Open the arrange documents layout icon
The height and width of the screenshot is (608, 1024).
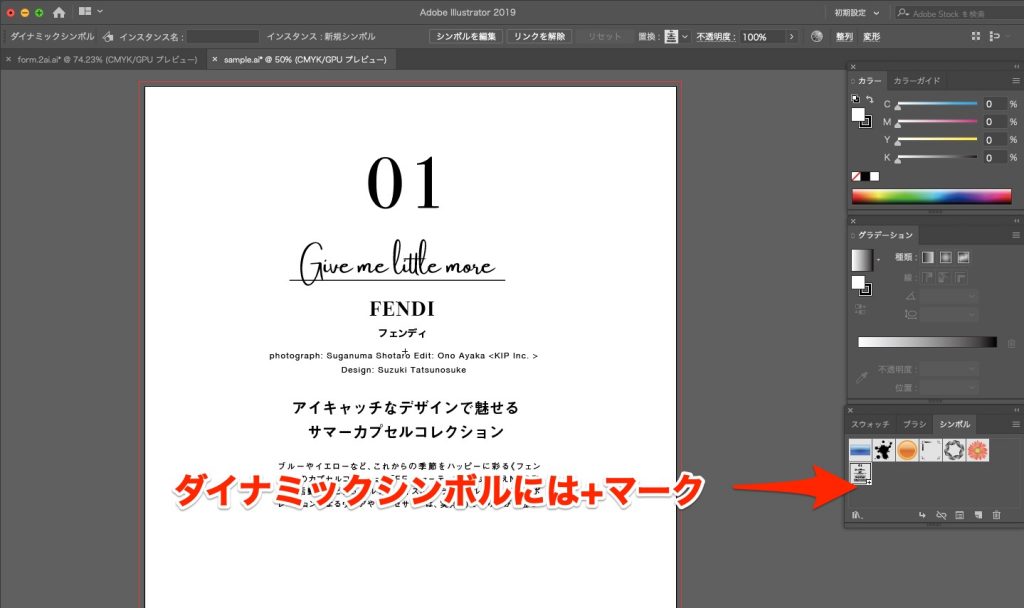pyautogui.click(x=85, y=11)
